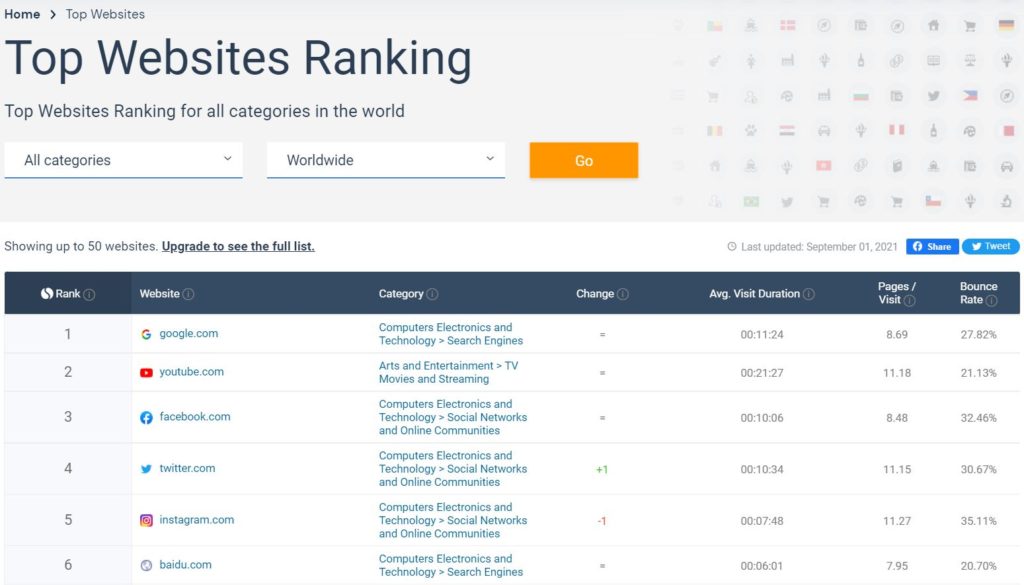Click the Baidu favicon icon
Viewport: 1024px width, 585px height.
146,565
